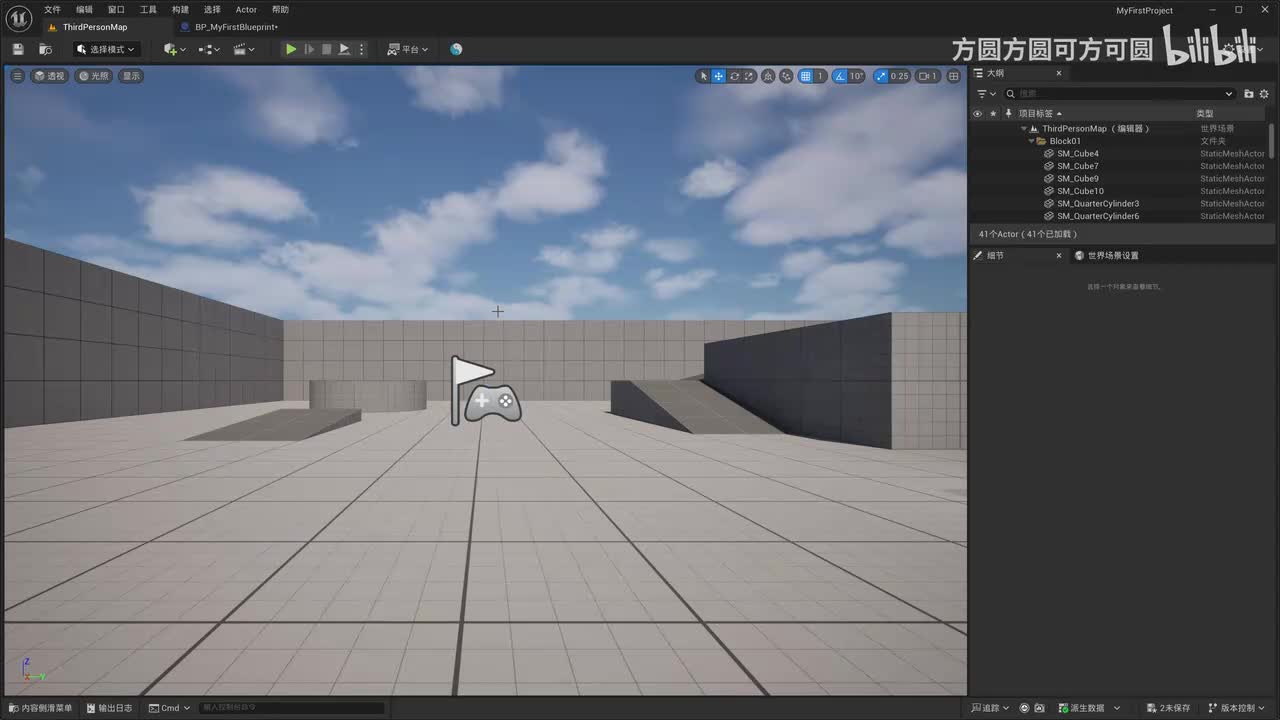Open the Blueprints toolbar dropdown
1280x720 pixels.
[x=209, y=49]
